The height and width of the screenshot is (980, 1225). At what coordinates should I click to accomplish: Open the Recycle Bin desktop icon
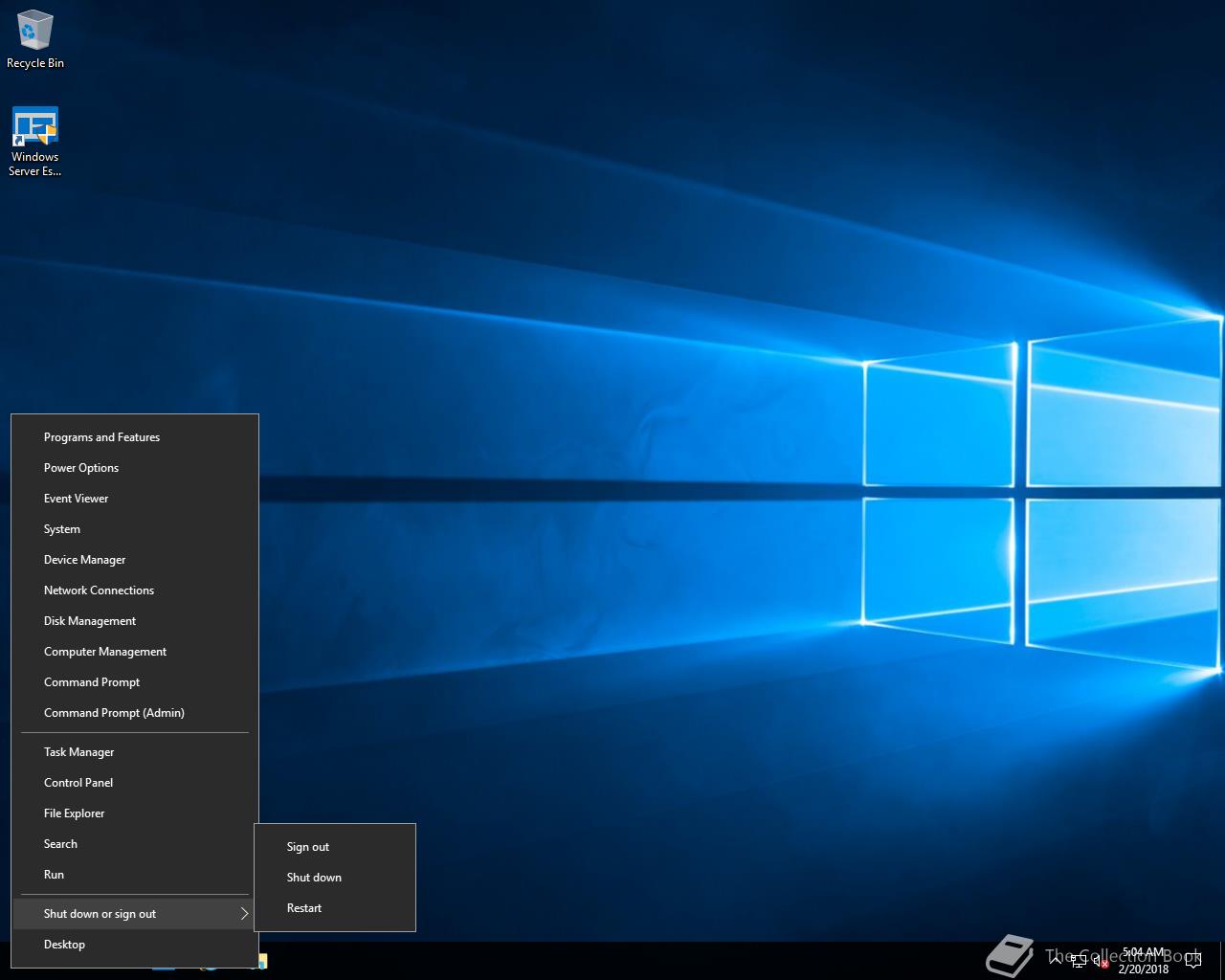(35, 39)
